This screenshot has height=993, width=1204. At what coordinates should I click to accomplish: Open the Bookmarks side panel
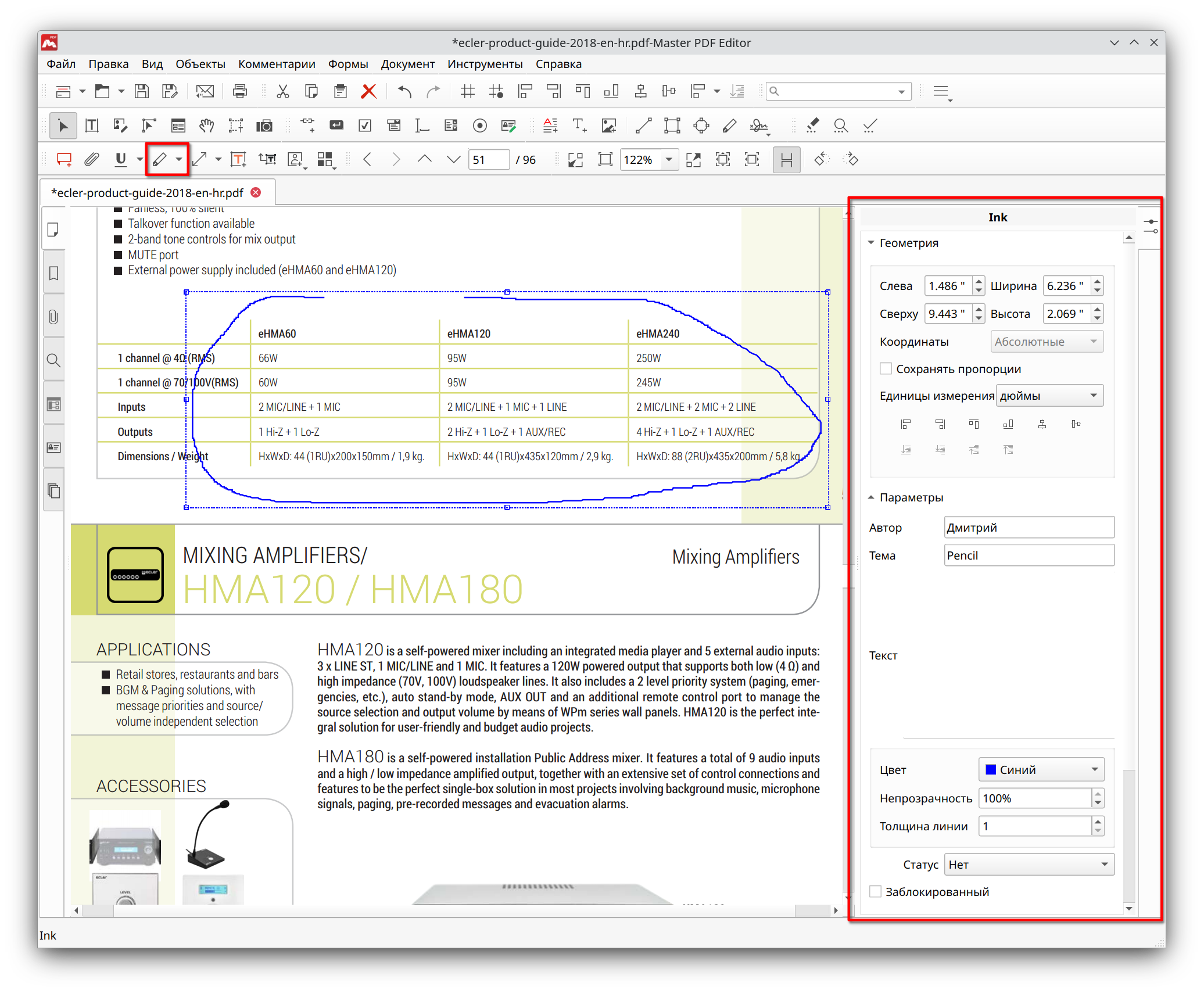point(53,273)
